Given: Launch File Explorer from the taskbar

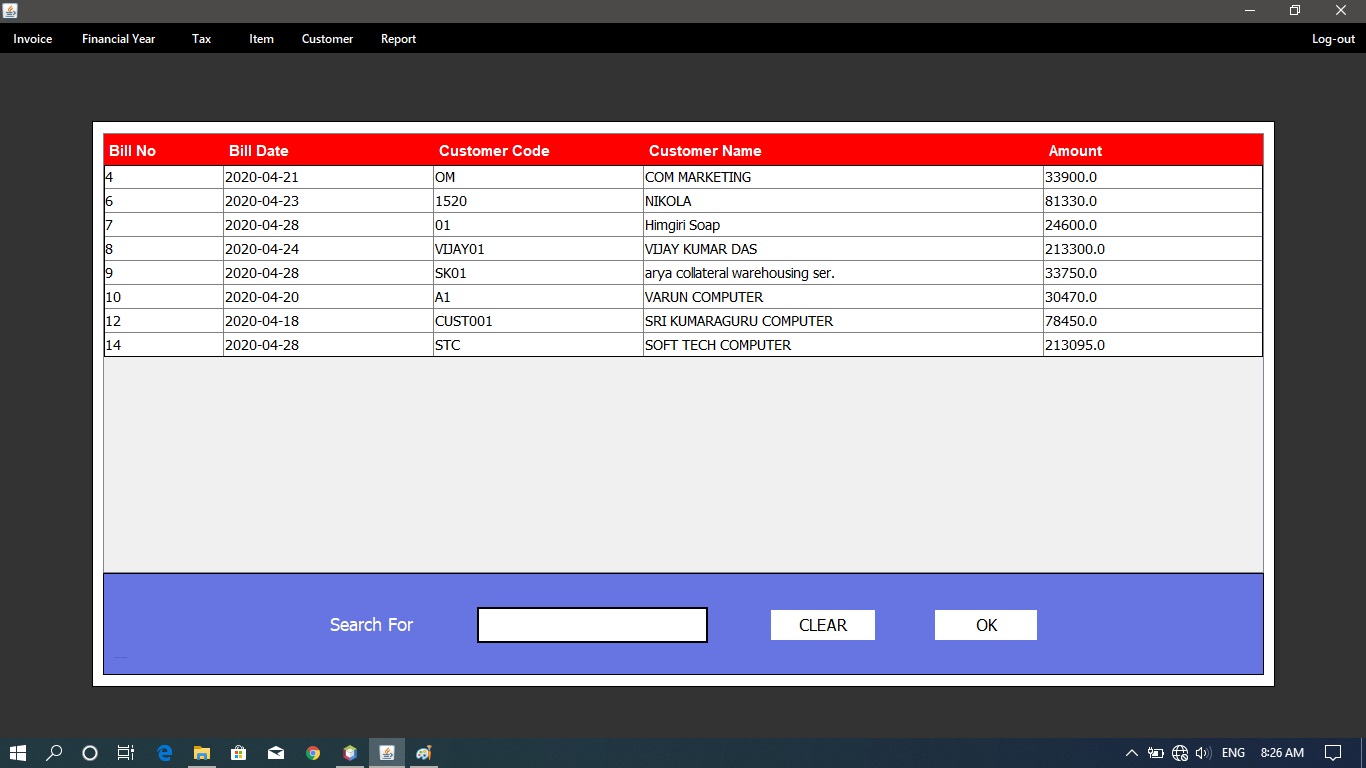Looking at the screenshot, I should click(x=202, y=753).
